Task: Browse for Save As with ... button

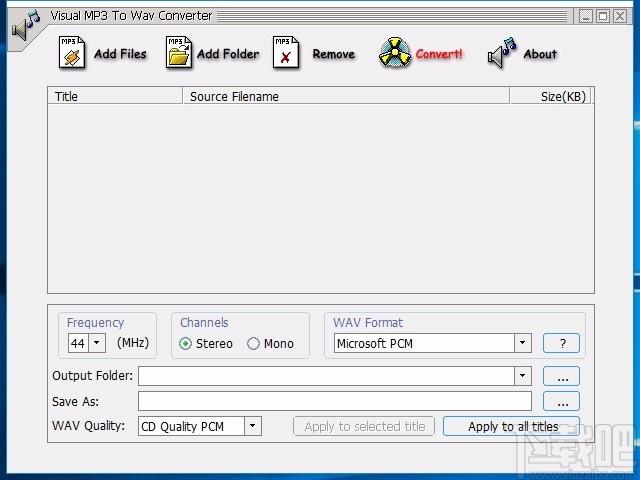Action: (x=561, y=401)
